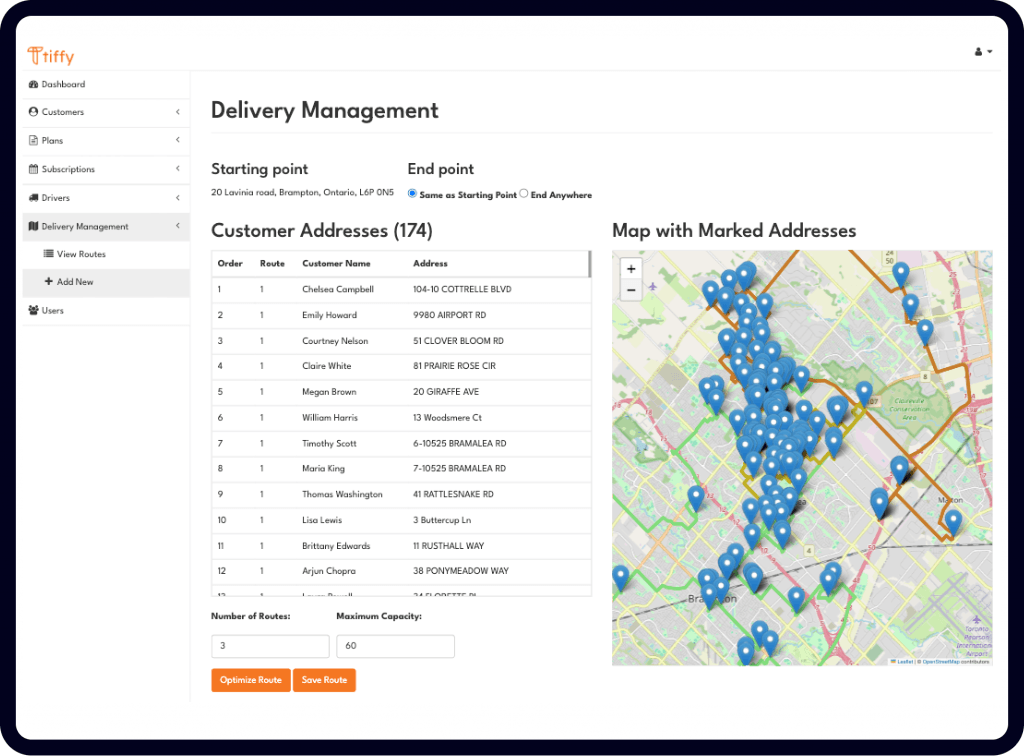Collapse the Delivery Management sidebar section
Viewport: 1024px width, 756px height.
coord(177,226)
